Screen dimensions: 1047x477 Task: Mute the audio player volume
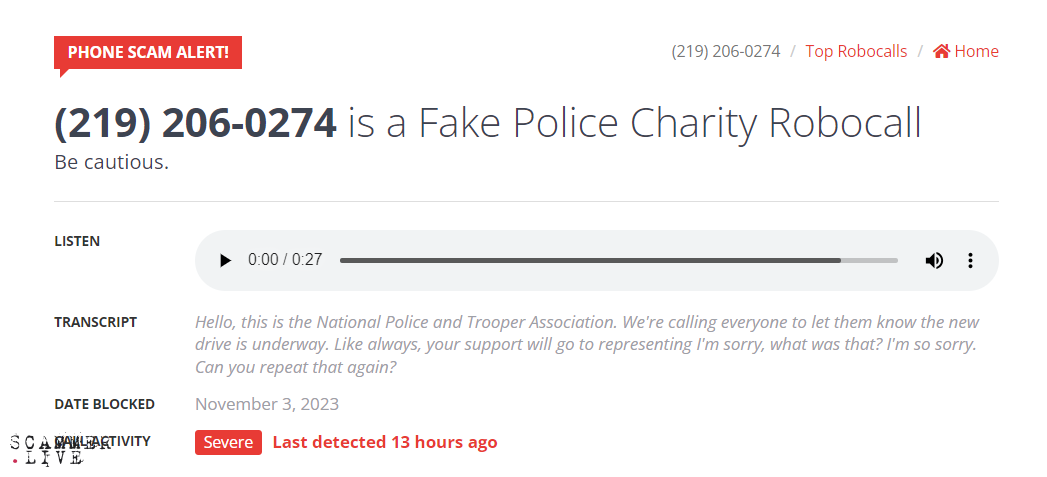(x=934, y=260)
